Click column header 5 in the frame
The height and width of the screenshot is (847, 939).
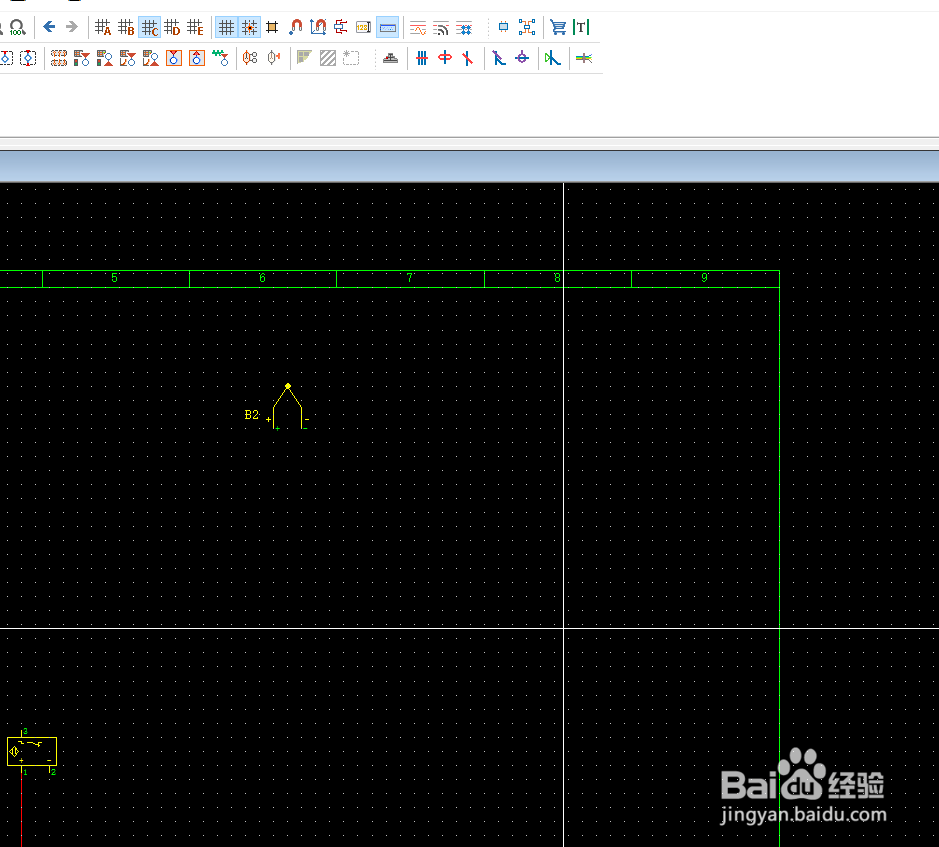(115, 278)
